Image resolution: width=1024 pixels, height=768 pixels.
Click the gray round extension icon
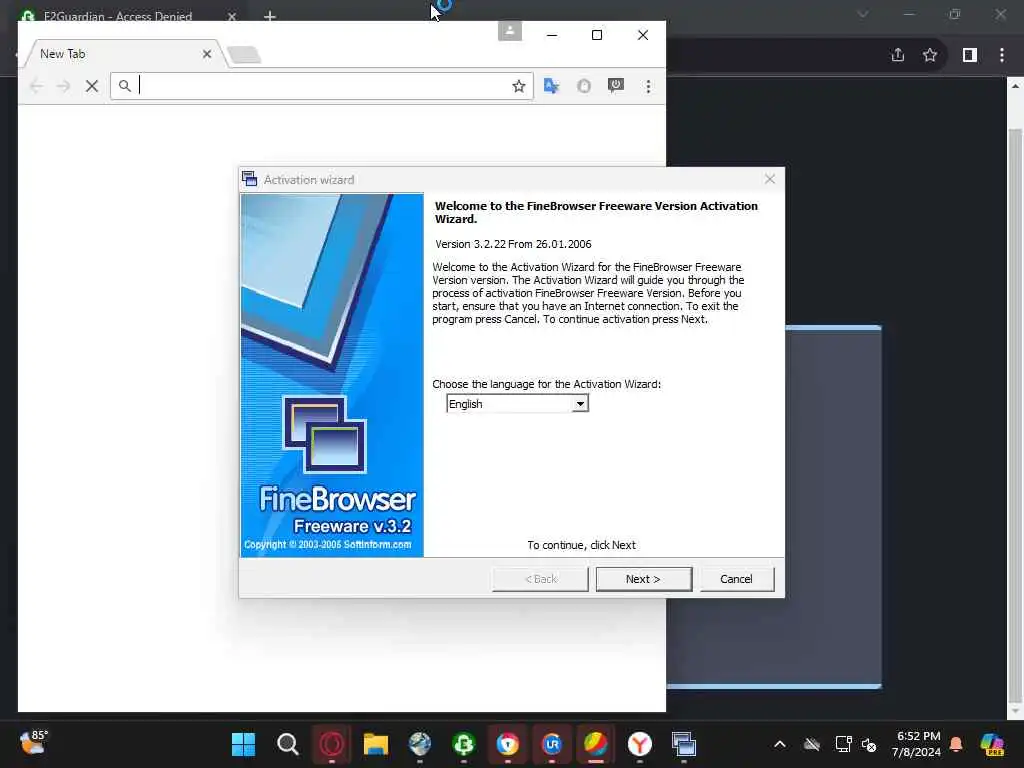point(584,86)
